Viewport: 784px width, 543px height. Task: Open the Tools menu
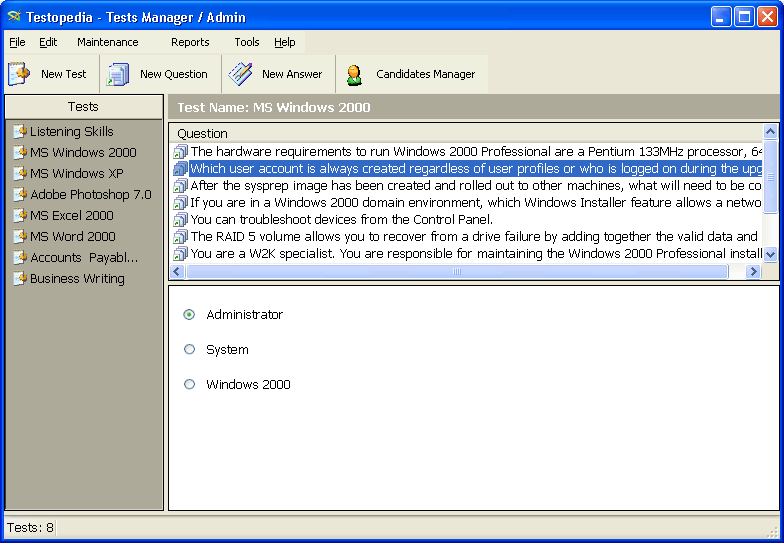(x=246, y=42)
